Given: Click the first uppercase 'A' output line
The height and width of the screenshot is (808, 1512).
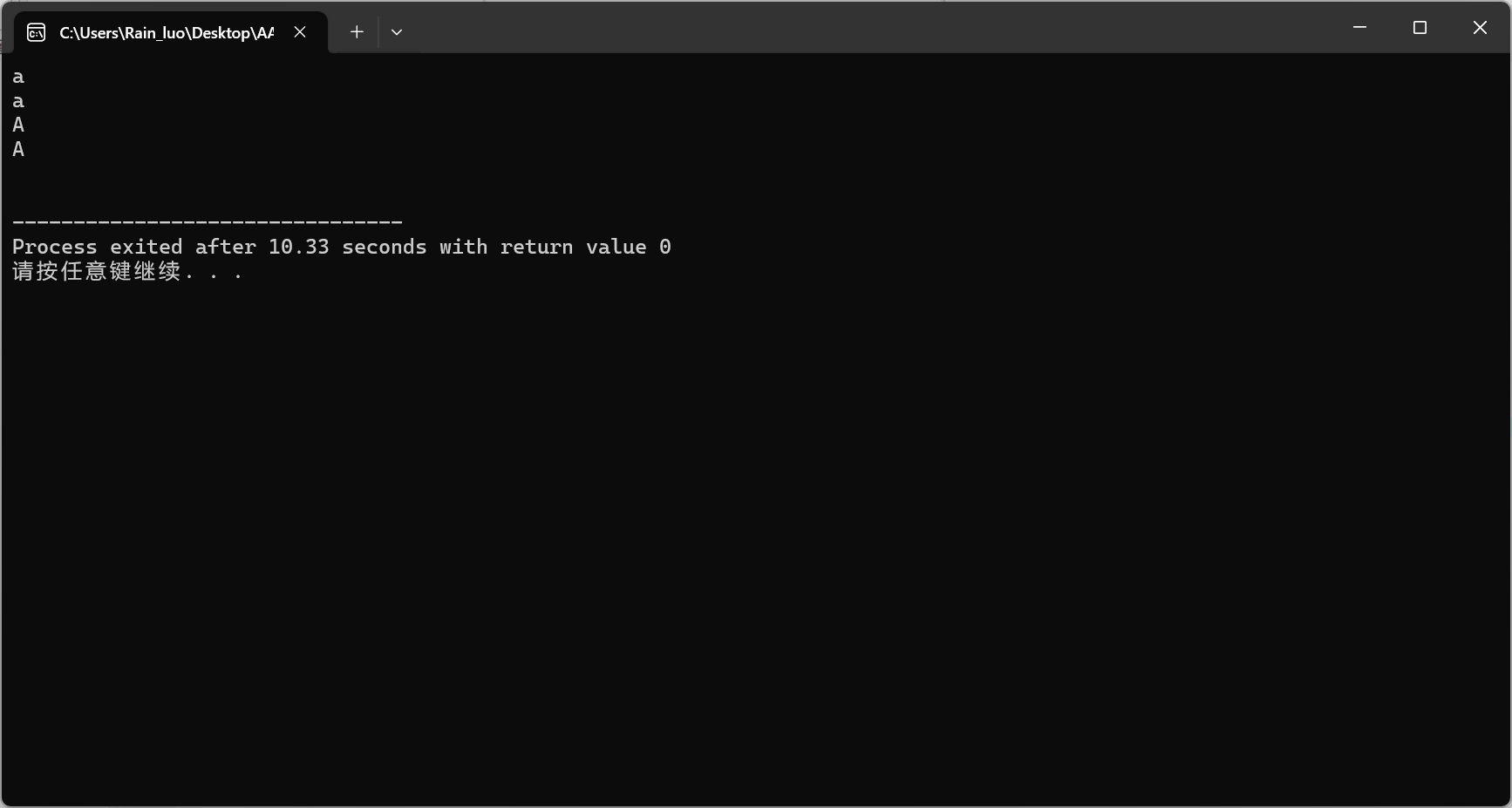Looking at the screenshot, I should (x=18, y=126).
